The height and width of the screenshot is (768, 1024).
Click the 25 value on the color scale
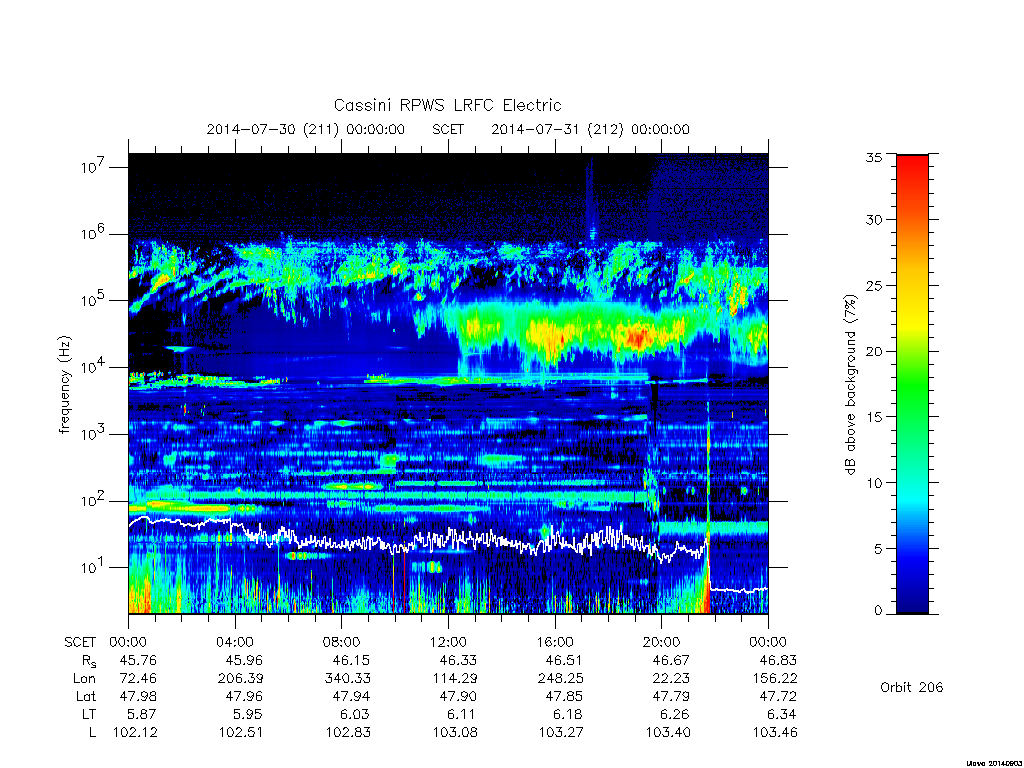[x=874, y=285]
